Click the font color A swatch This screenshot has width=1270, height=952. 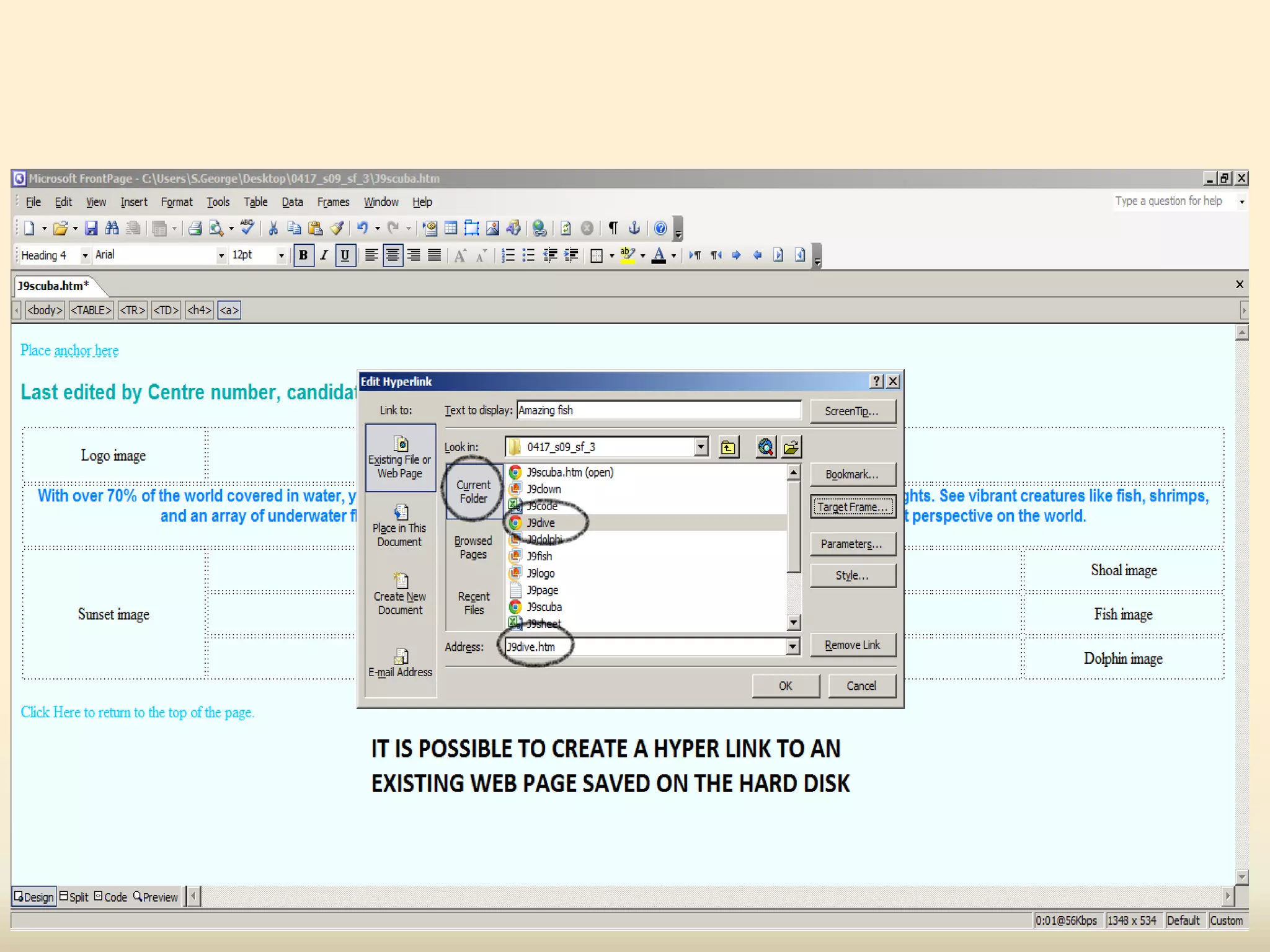659,255
